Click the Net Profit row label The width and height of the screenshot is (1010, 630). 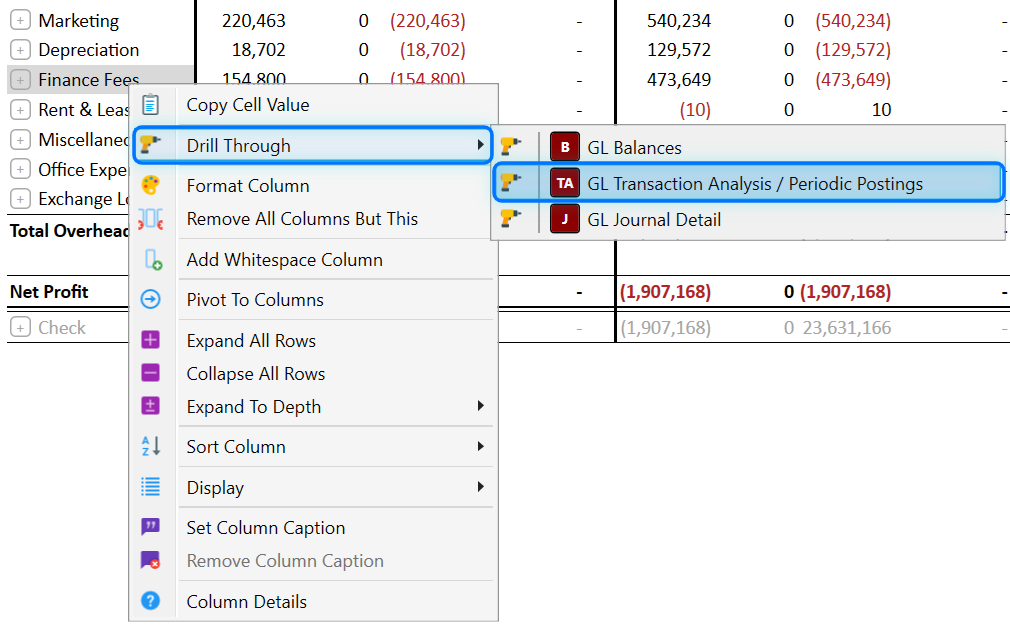pyautogui.click(x=49, y=292)
